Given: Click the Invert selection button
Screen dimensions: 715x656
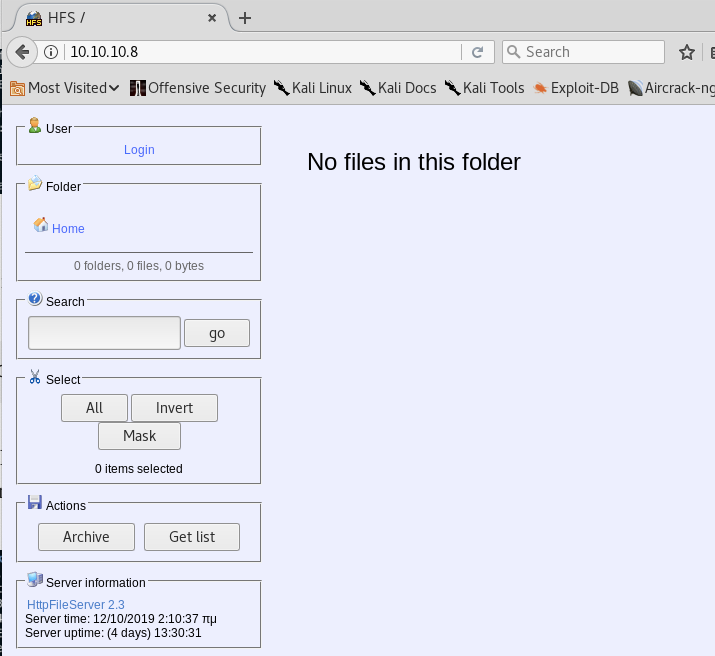Looking at the screenshot, I should point(174,408).
